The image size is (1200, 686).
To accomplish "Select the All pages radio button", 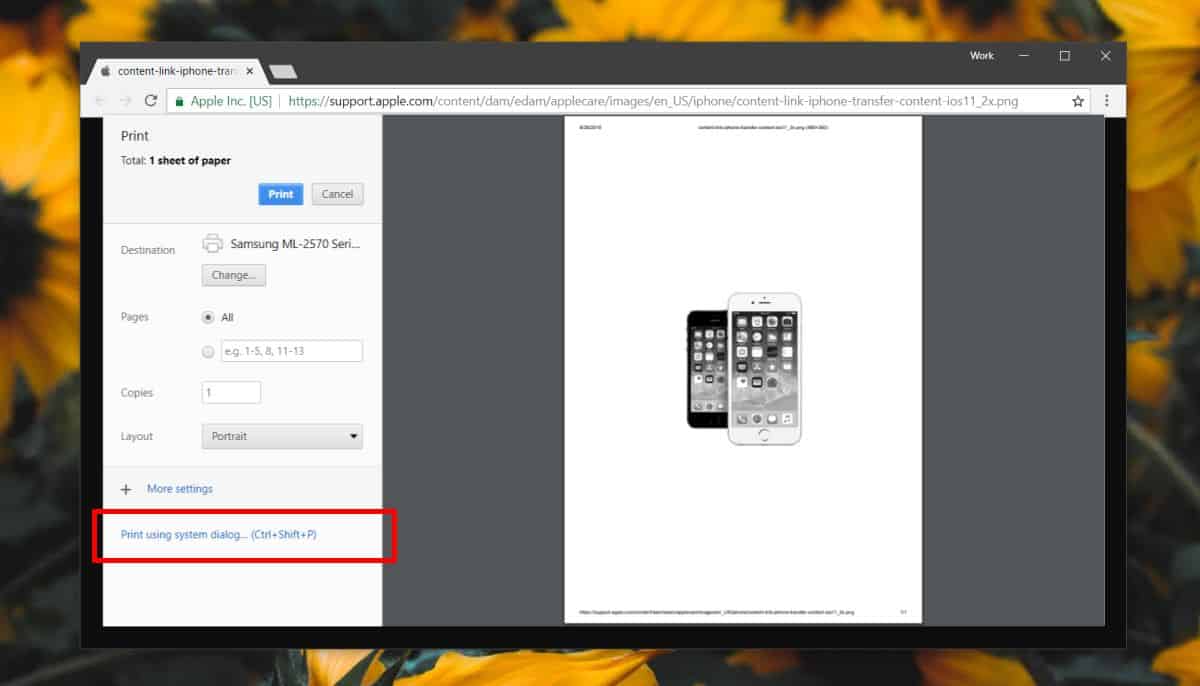I will (208, 317).
